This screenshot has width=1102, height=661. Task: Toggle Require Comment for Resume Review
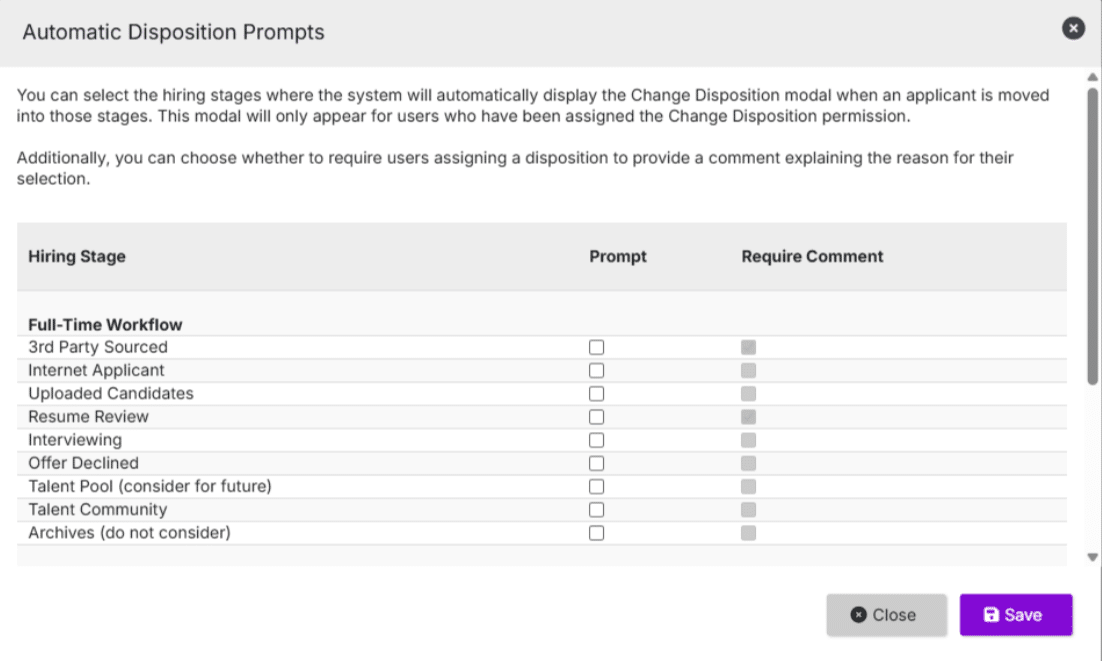point(749,417)
